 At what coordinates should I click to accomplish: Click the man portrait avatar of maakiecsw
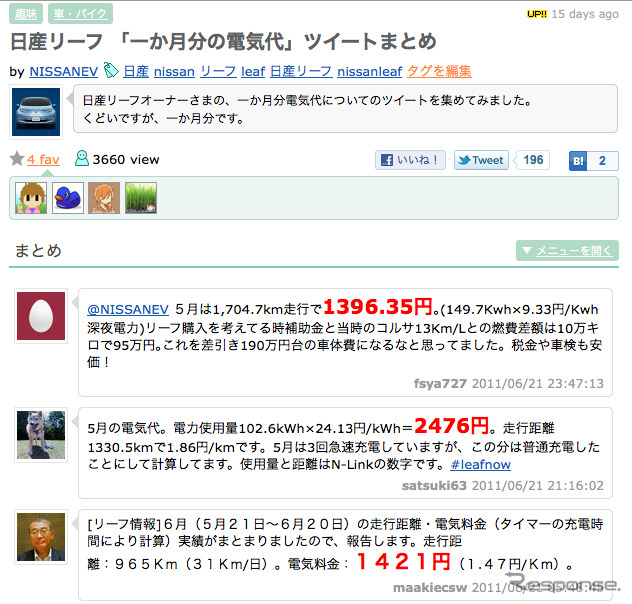coord(41,537)
